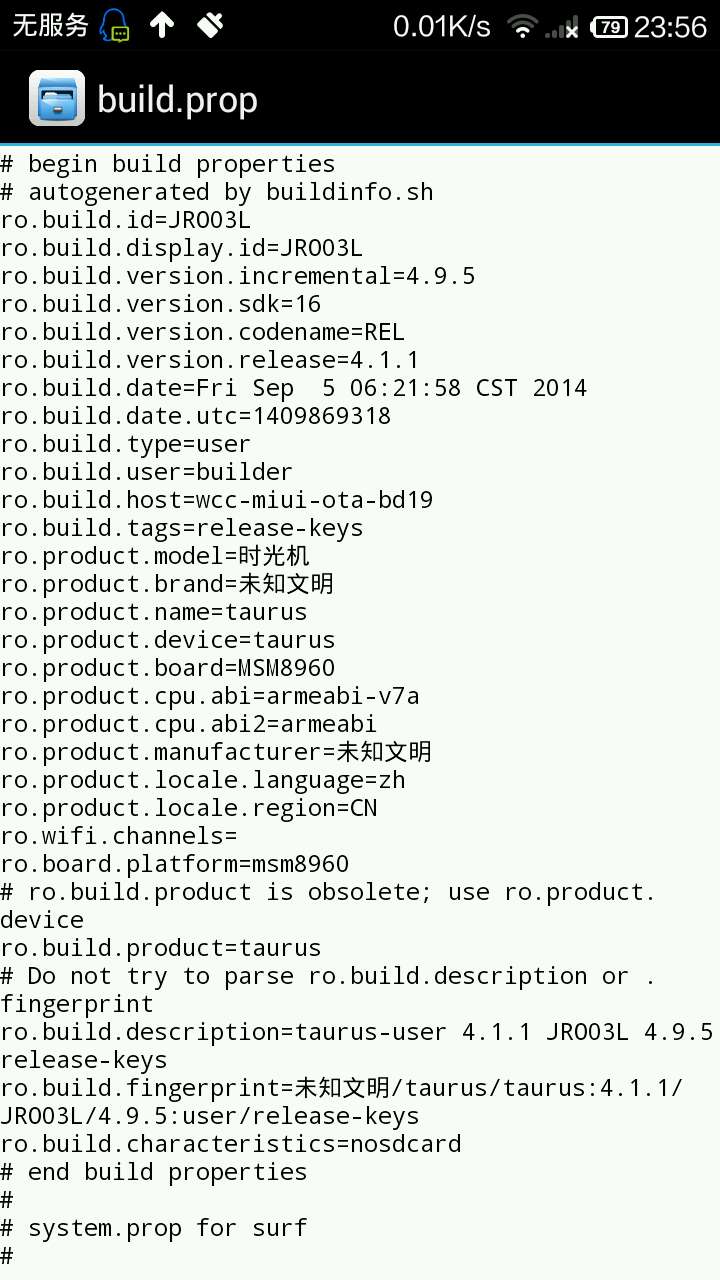Tap the ro.build.id=JRO03L line
The image size is (720, 1280).
pos(125,220)
